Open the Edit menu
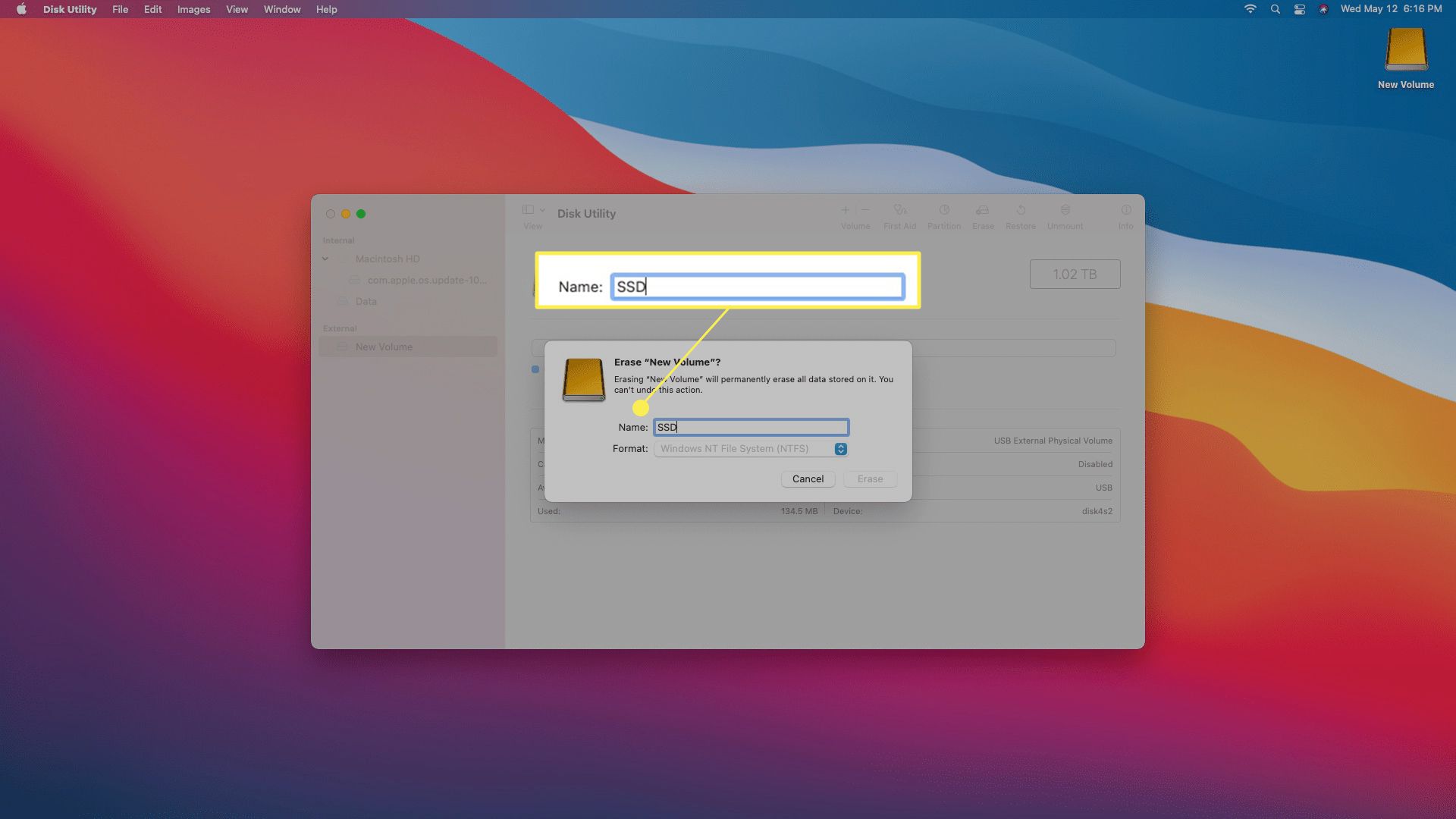Screen dimensions: 1456x819 tap(152, 9)
